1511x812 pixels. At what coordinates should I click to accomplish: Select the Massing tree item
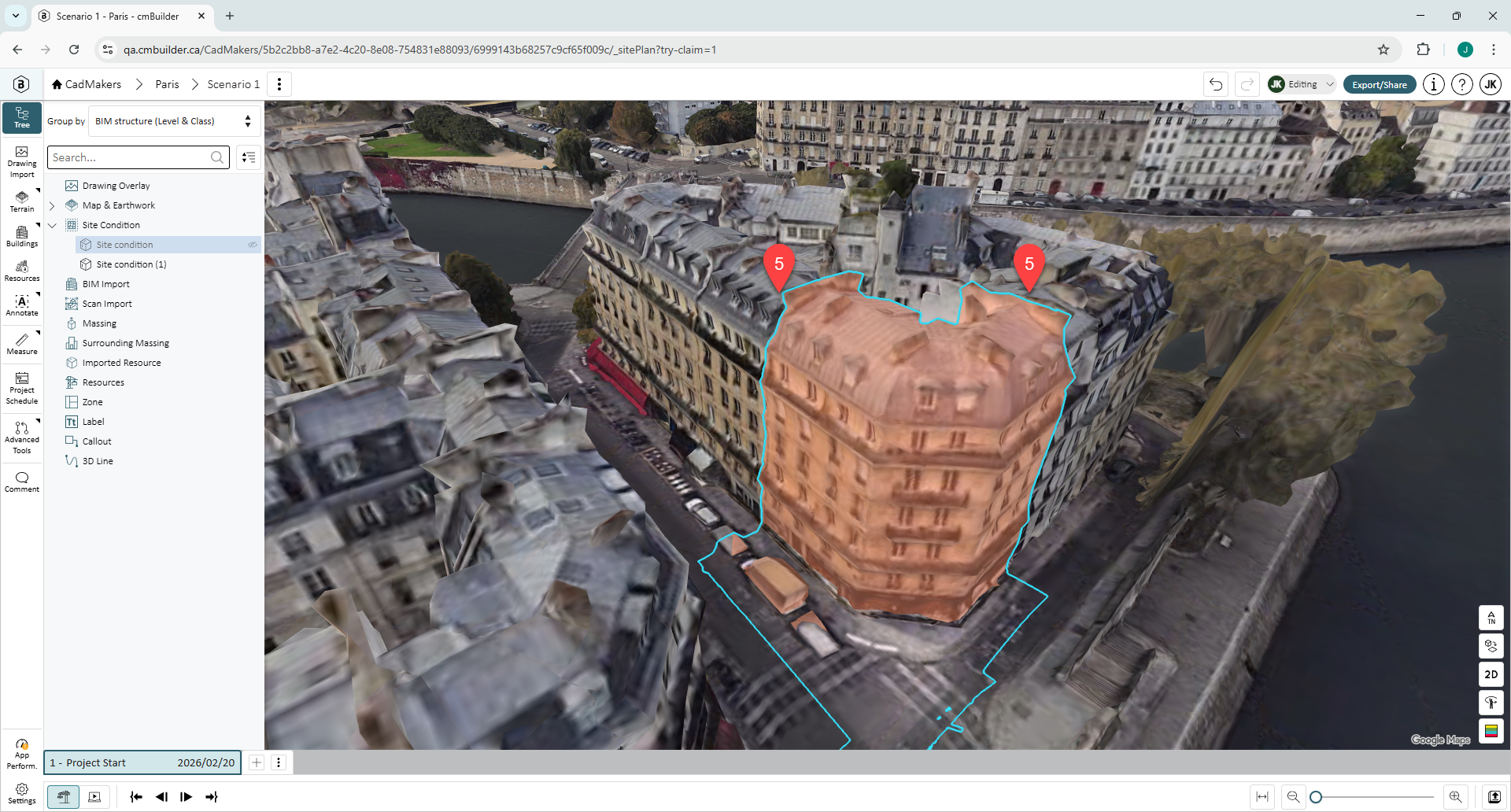tap(99, 323)
